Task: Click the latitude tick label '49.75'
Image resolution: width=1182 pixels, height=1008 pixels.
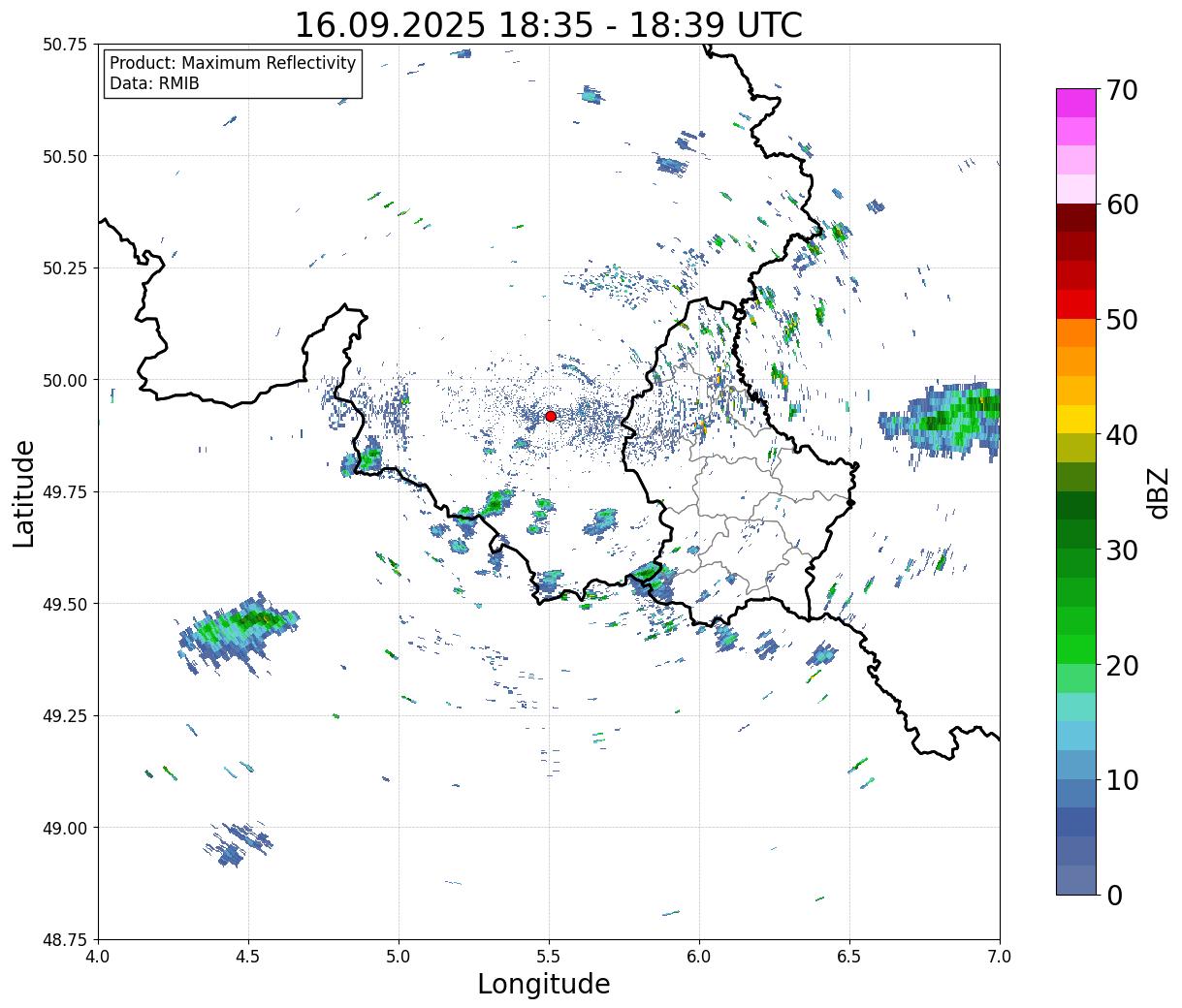Action: [65, 492]
